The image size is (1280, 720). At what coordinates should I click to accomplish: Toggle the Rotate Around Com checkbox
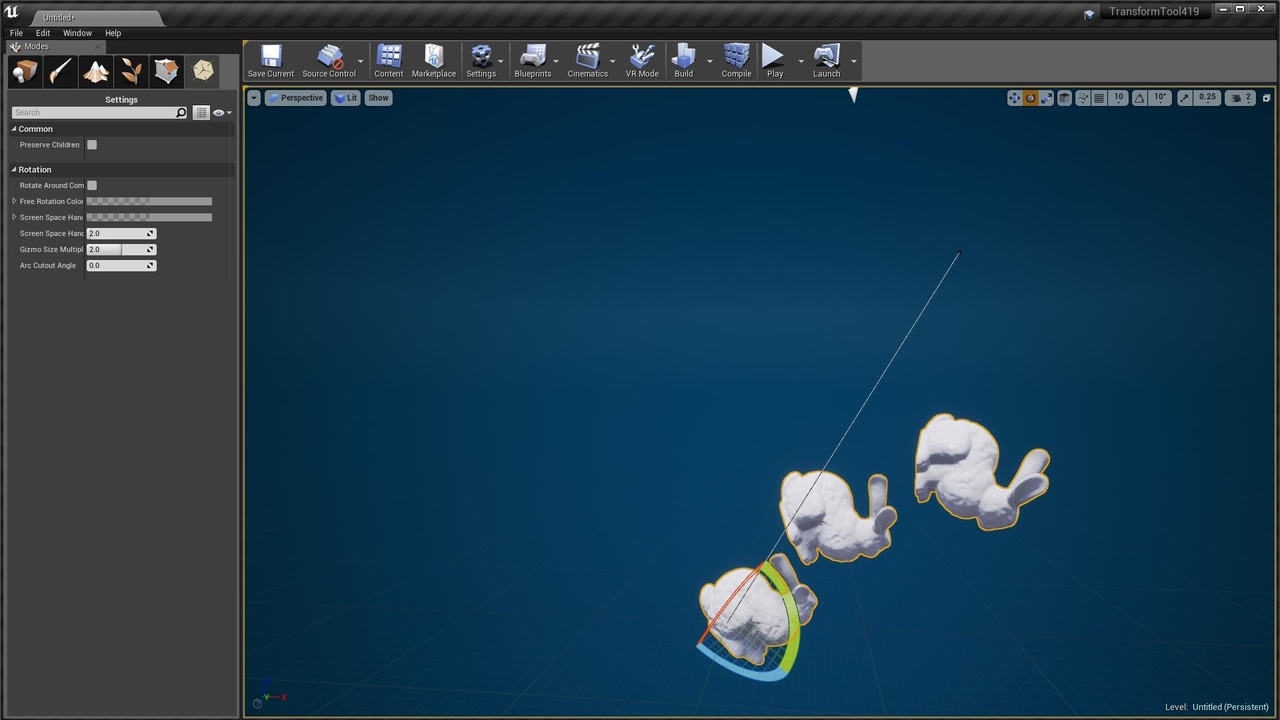point(92,185)
